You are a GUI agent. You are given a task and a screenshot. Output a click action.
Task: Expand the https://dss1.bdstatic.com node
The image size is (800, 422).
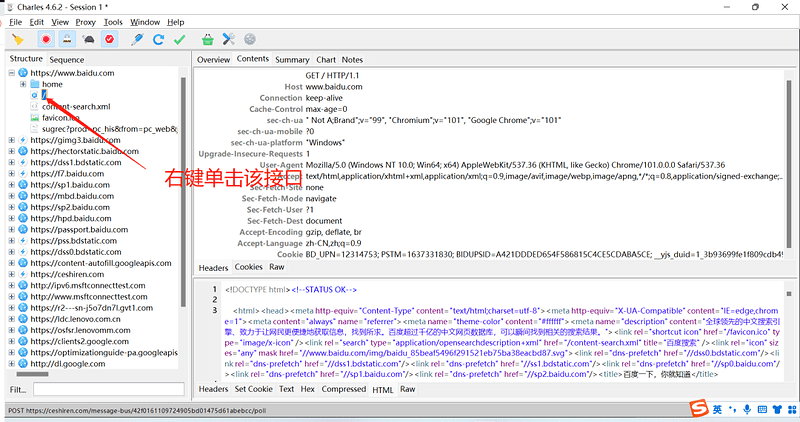click(12, 162)
